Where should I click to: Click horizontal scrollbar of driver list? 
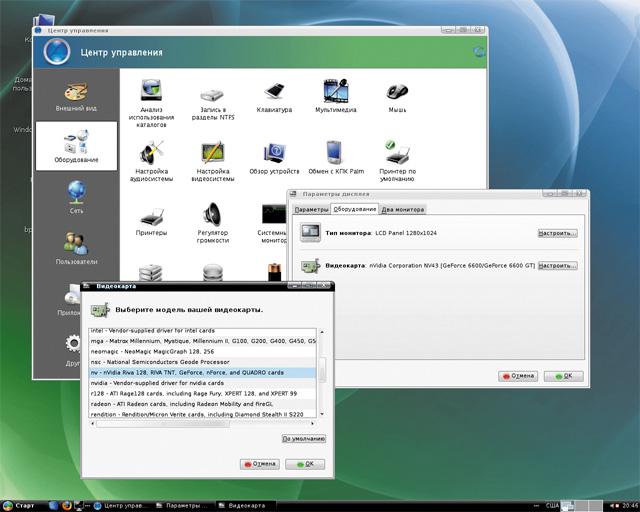[x=203, y=424]
